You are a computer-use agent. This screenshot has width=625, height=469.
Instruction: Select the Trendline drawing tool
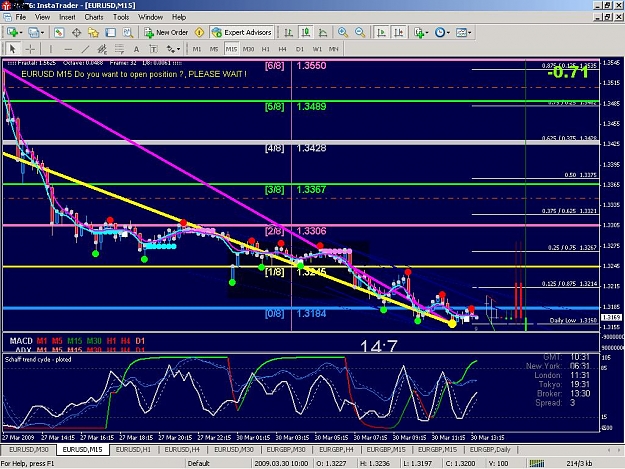point(85,49)
